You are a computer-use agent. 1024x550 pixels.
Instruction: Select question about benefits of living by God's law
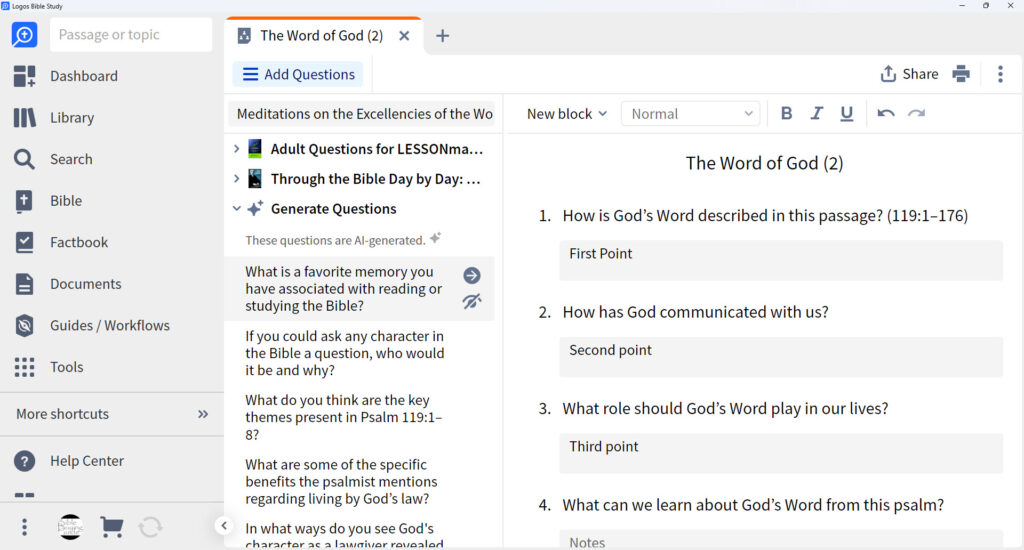pos(342,481)
